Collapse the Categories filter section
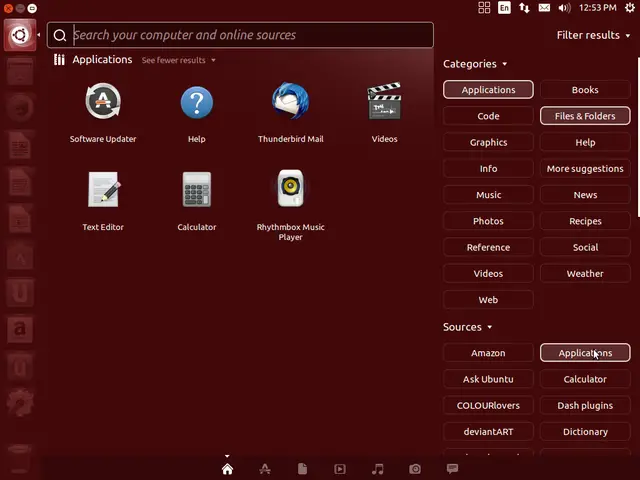 [x=475, y=64]
